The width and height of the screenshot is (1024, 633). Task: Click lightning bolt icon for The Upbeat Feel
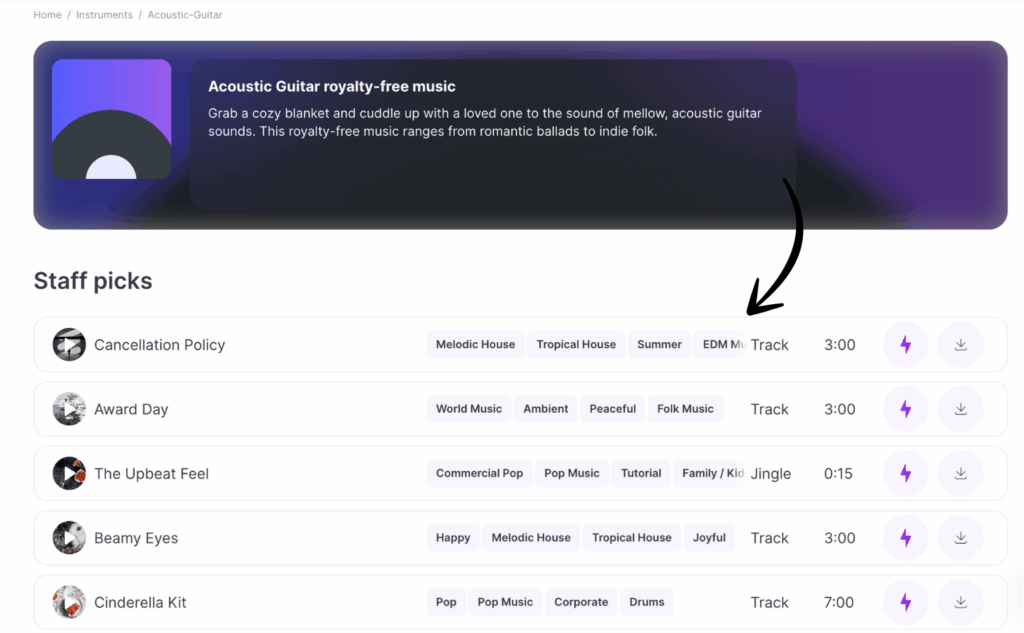click(x=905, y=474)
